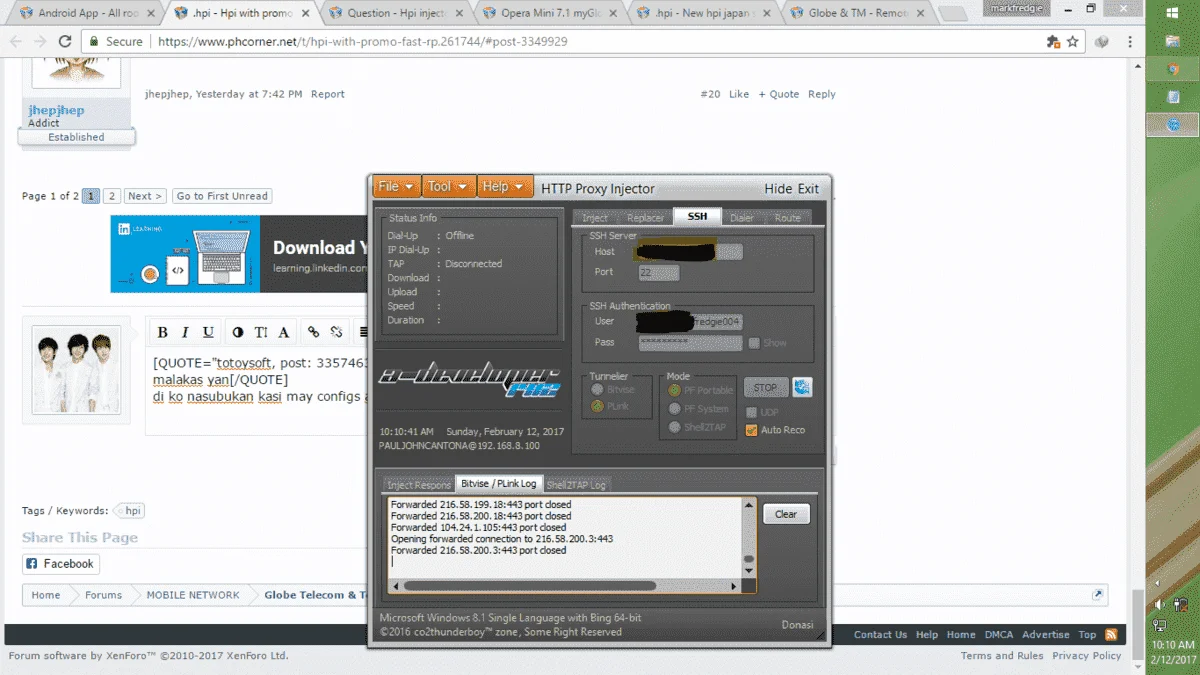
Task: Click volume icon in system tray
Action: [x=1159, y=604]
